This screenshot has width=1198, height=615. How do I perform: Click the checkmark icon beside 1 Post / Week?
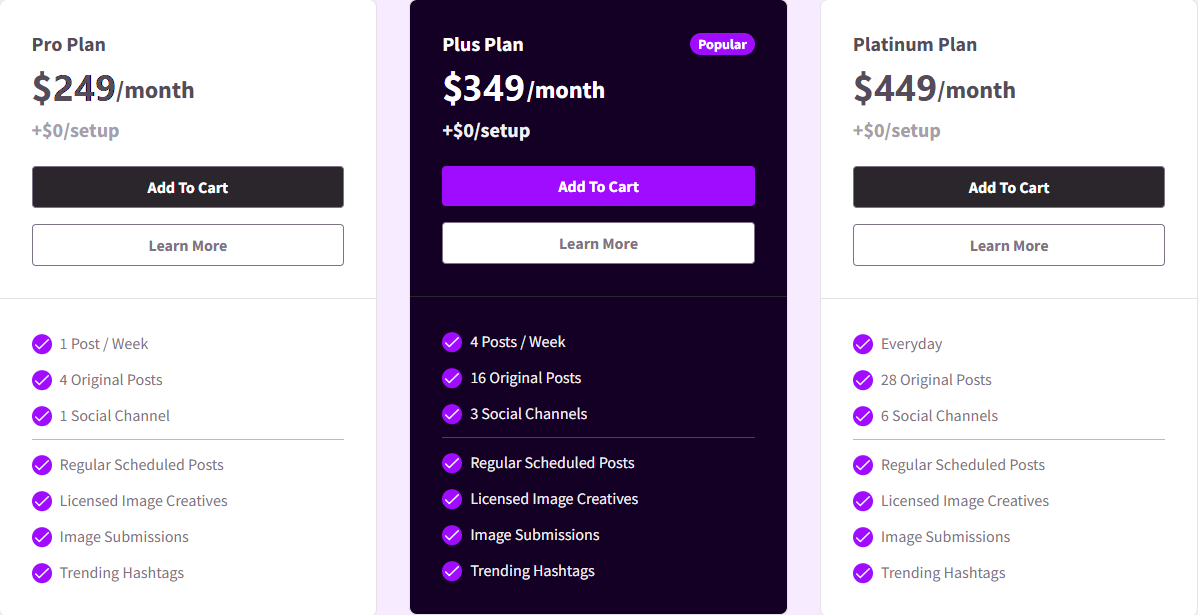point(42,344)
